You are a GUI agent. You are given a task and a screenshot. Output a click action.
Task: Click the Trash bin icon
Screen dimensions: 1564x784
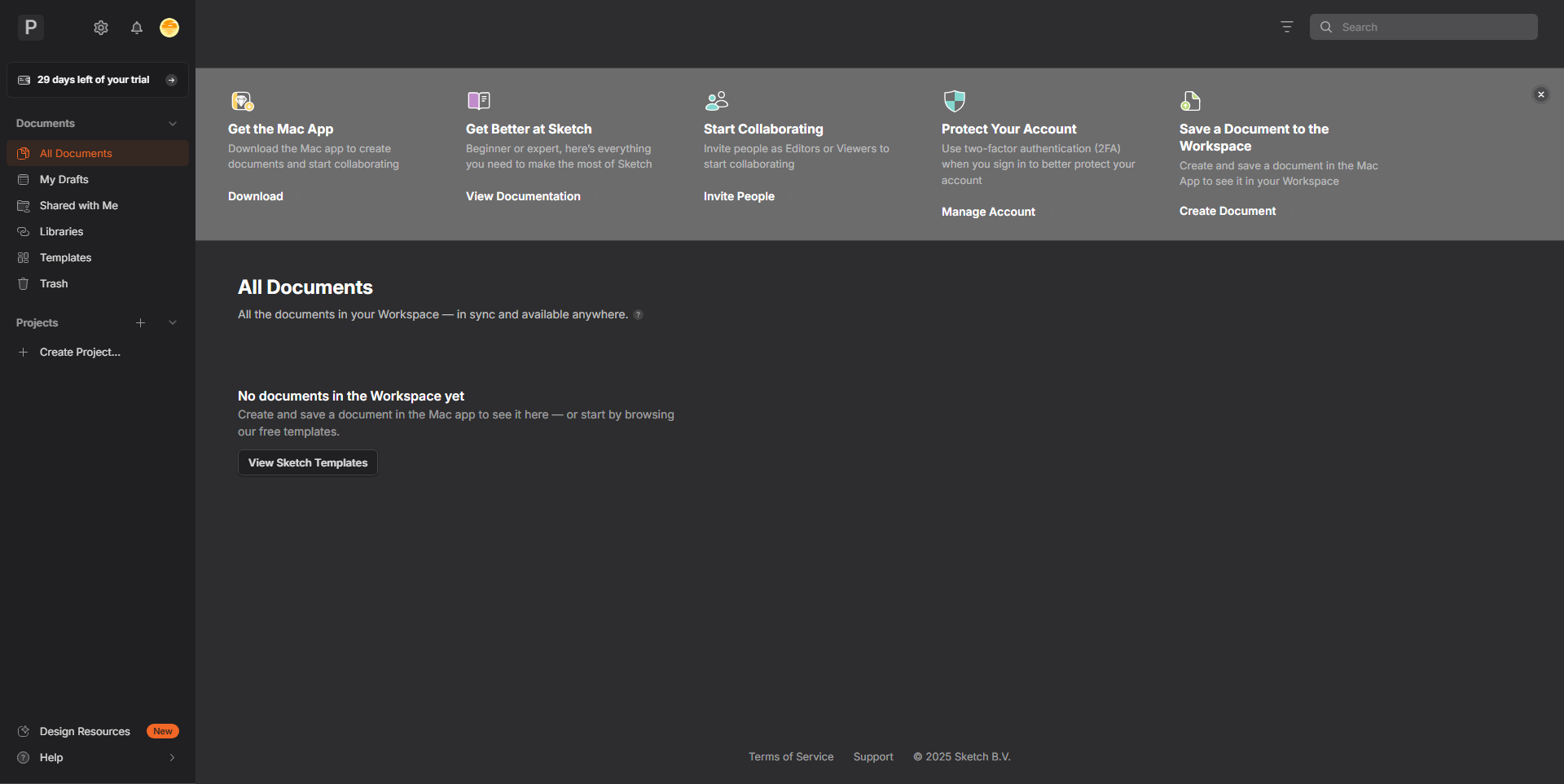pos(24,283)
